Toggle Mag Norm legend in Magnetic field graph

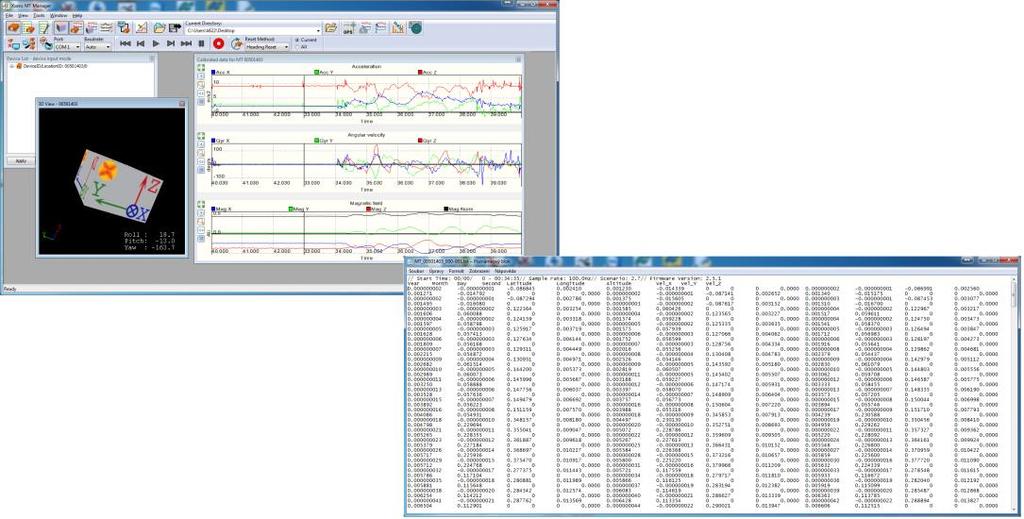[x=457, y=209]
